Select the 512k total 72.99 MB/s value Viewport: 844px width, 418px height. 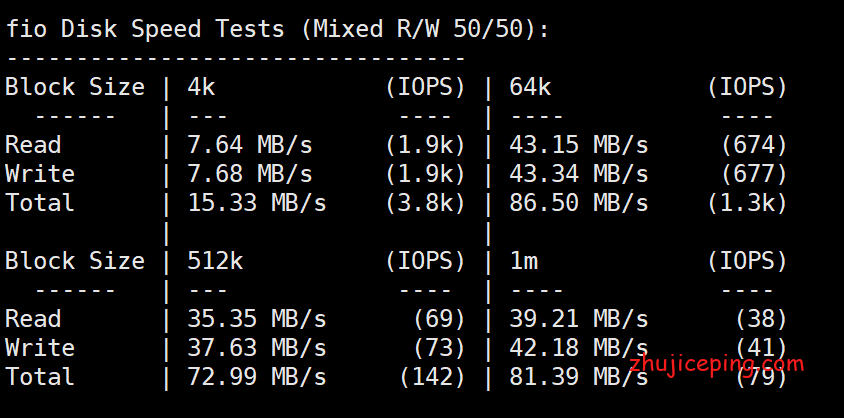[256, 377]
